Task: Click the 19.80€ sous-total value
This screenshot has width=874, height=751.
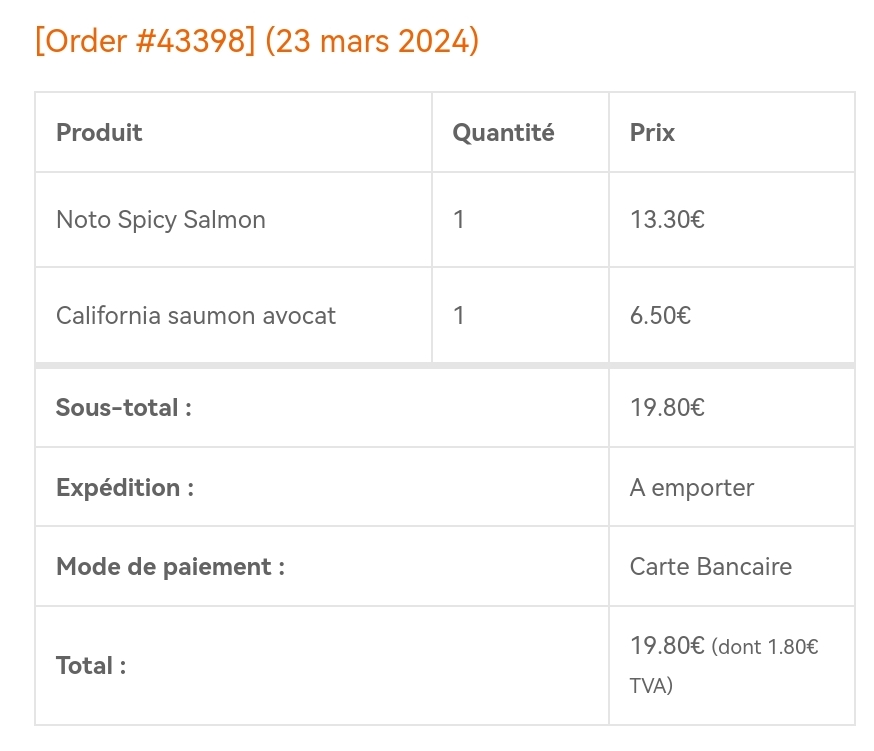Action: point(667,408)
